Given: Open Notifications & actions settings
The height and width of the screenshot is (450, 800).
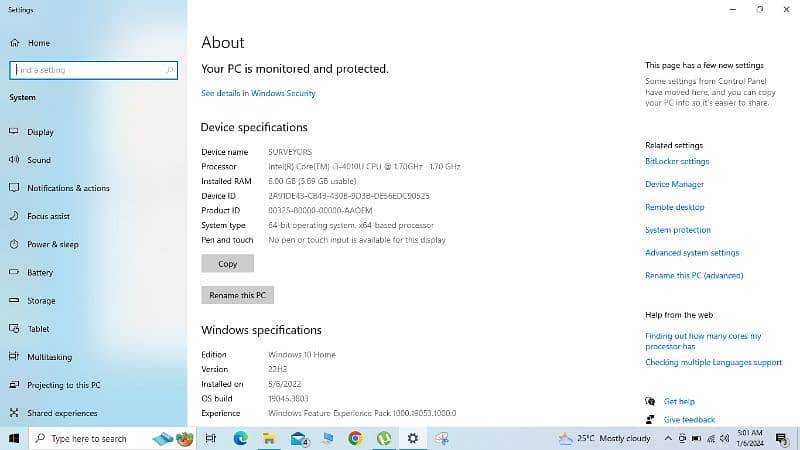Looking at the screenshot, I should tap(68, 188).
